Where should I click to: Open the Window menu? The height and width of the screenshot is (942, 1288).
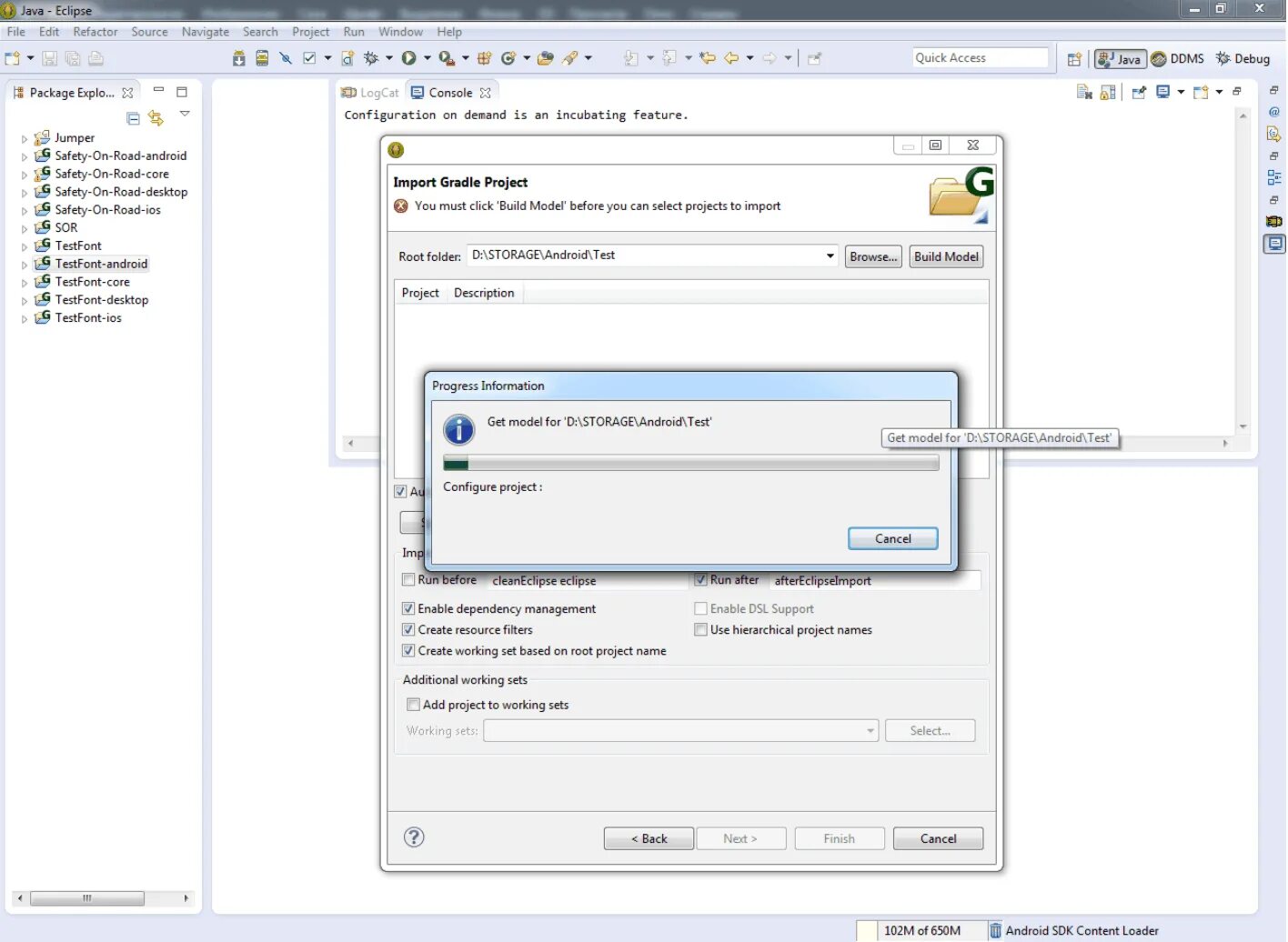point(400,32)
